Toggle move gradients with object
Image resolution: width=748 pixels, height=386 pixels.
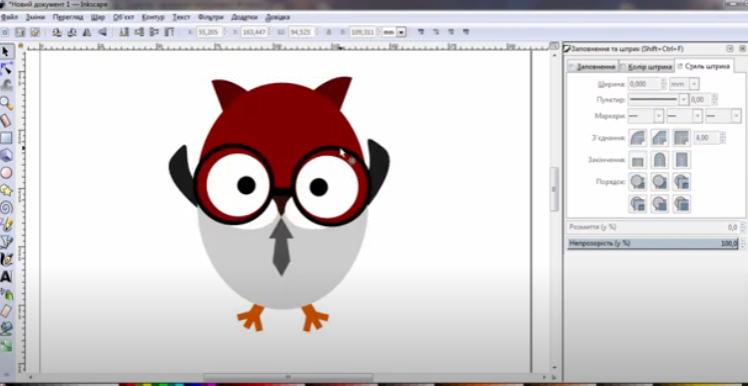[451, 32]
